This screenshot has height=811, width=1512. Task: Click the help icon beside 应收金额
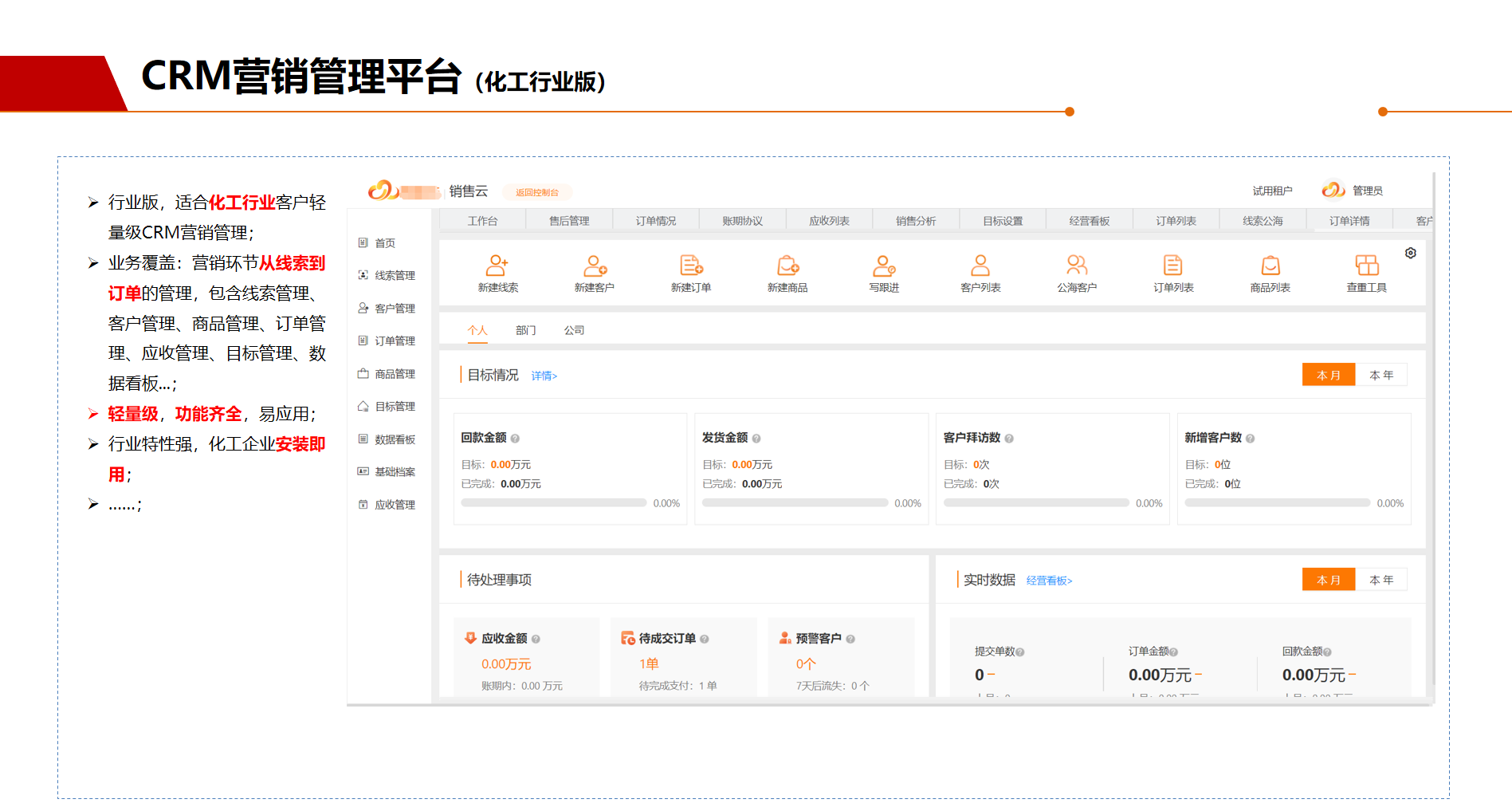point(536,639)
